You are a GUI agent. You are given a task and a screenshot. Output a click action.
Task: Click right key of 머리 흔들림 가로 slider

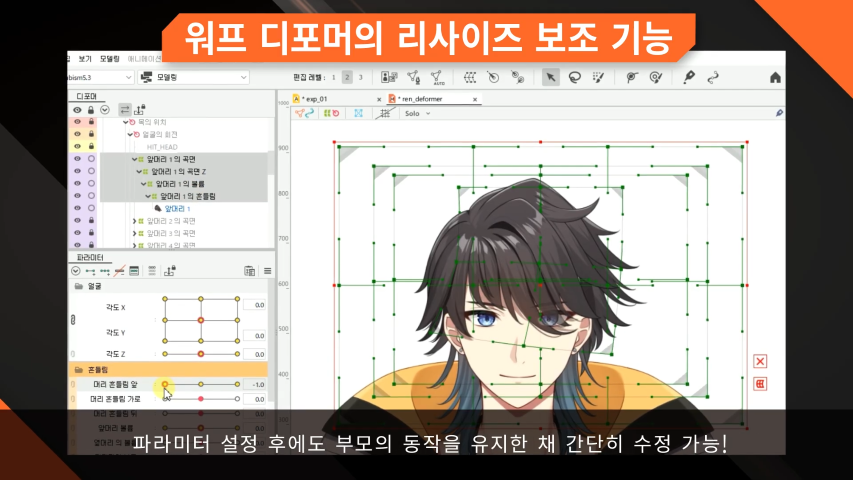(237, 399)
